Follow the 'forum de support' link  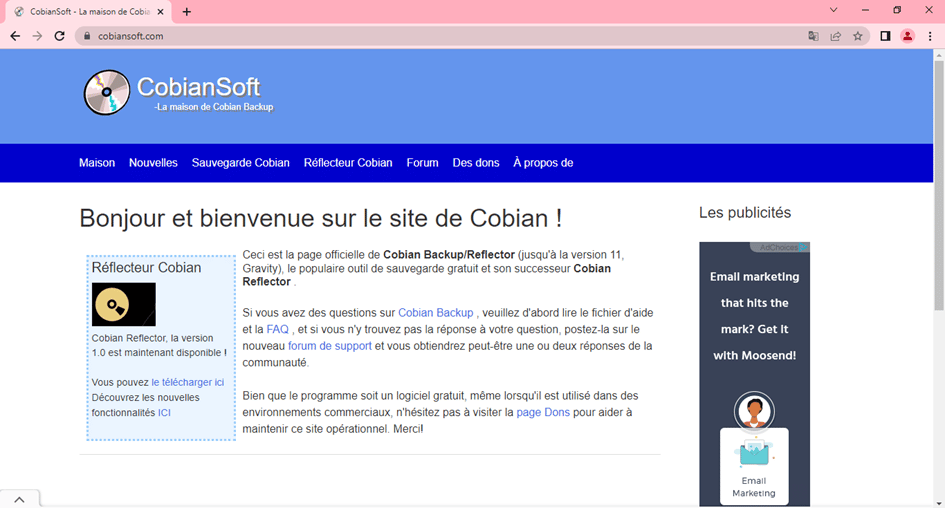pos(329,346)
